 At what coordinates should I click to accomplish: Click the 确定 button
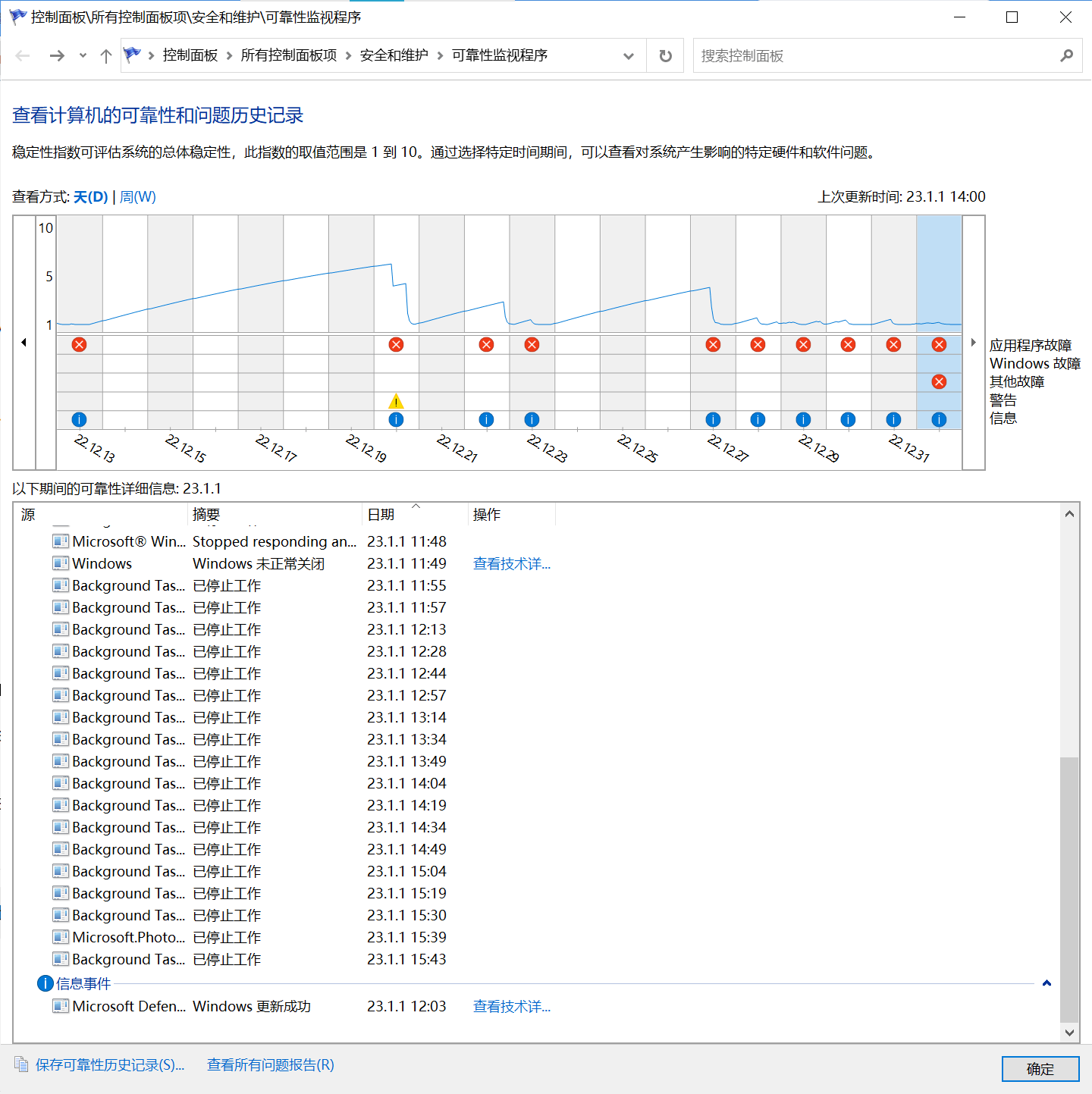[x=1040, y=1069]
